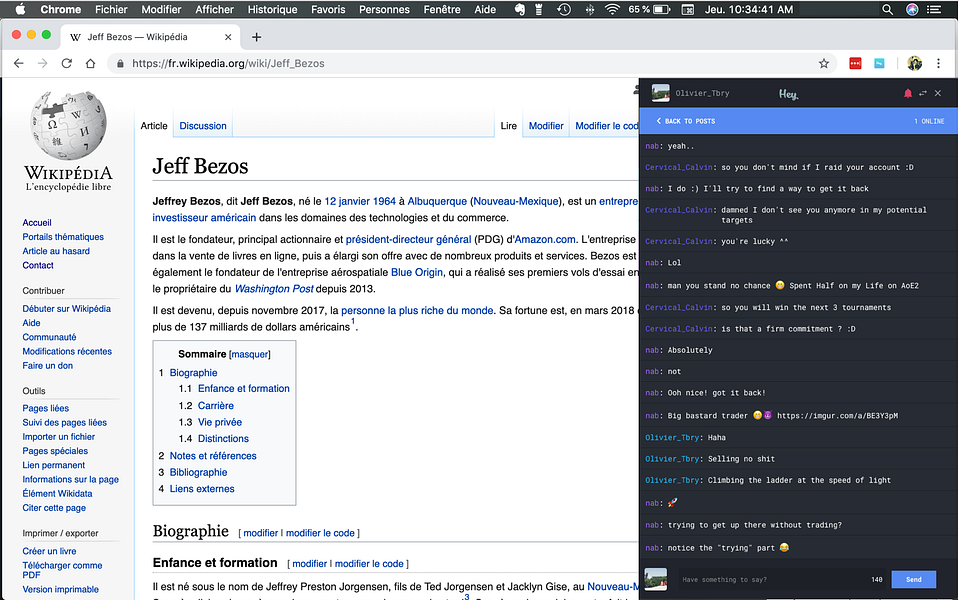This screenshot has height=600, width=959.
Task: Open the Siri icon in menu bar
Action: click(912, 9)
